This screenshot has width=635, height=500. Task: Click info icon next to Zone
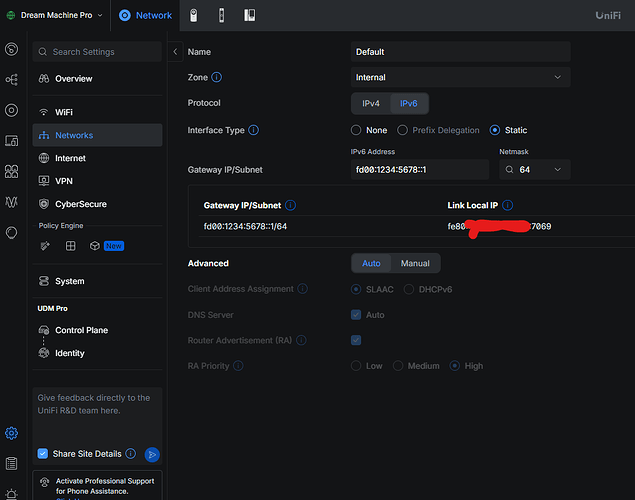click(217, 77)
